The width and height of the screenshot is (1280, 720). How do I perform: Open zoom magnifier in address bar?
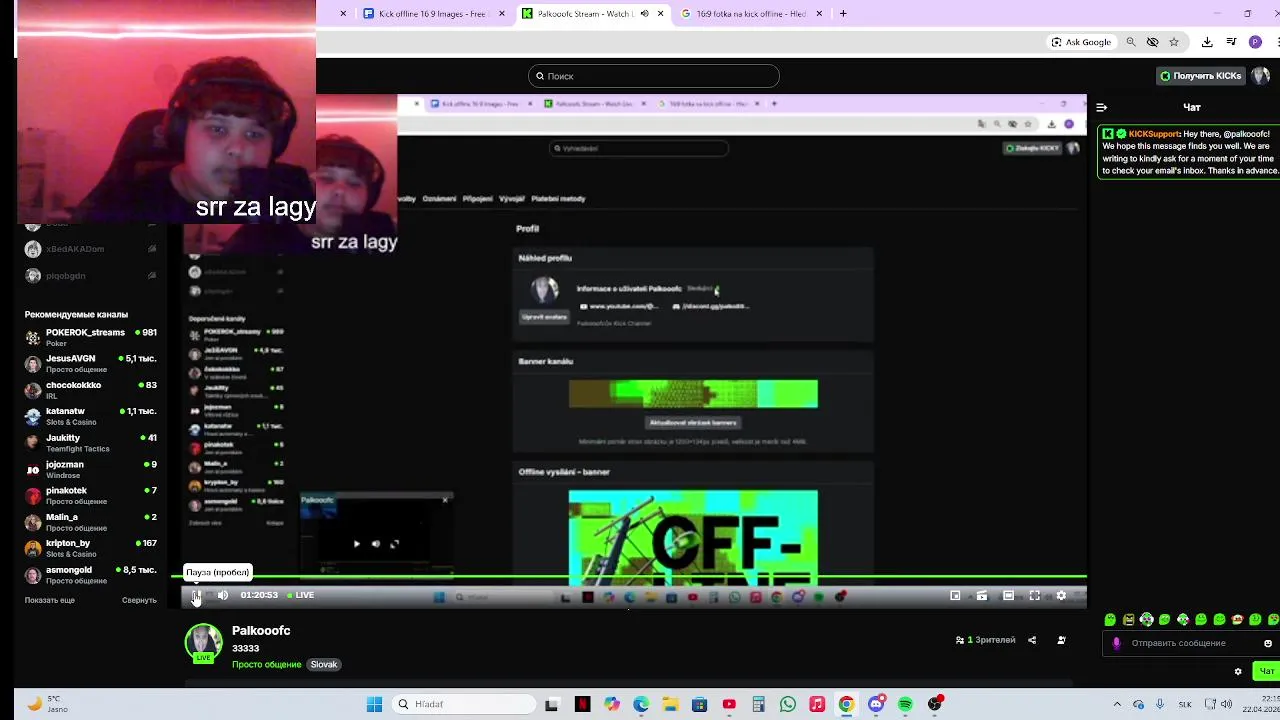coord(1131,42)
